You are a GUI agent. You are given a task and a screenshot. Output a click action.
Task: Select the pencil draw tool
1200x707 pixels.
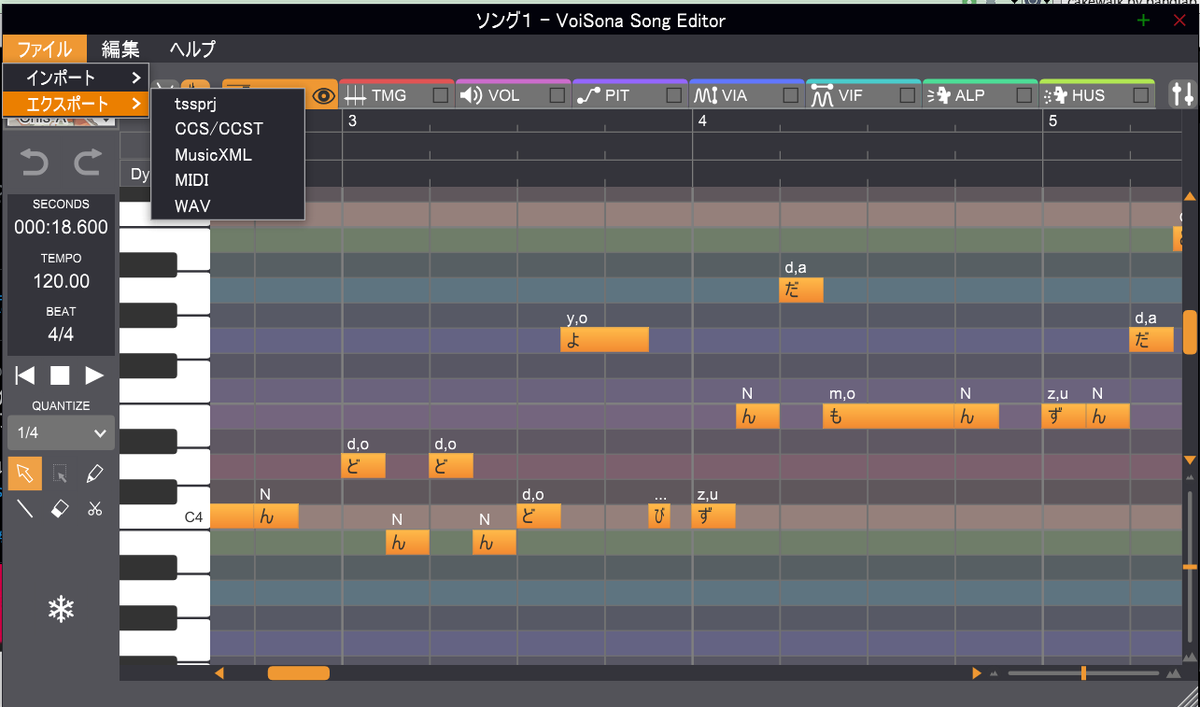94,474
